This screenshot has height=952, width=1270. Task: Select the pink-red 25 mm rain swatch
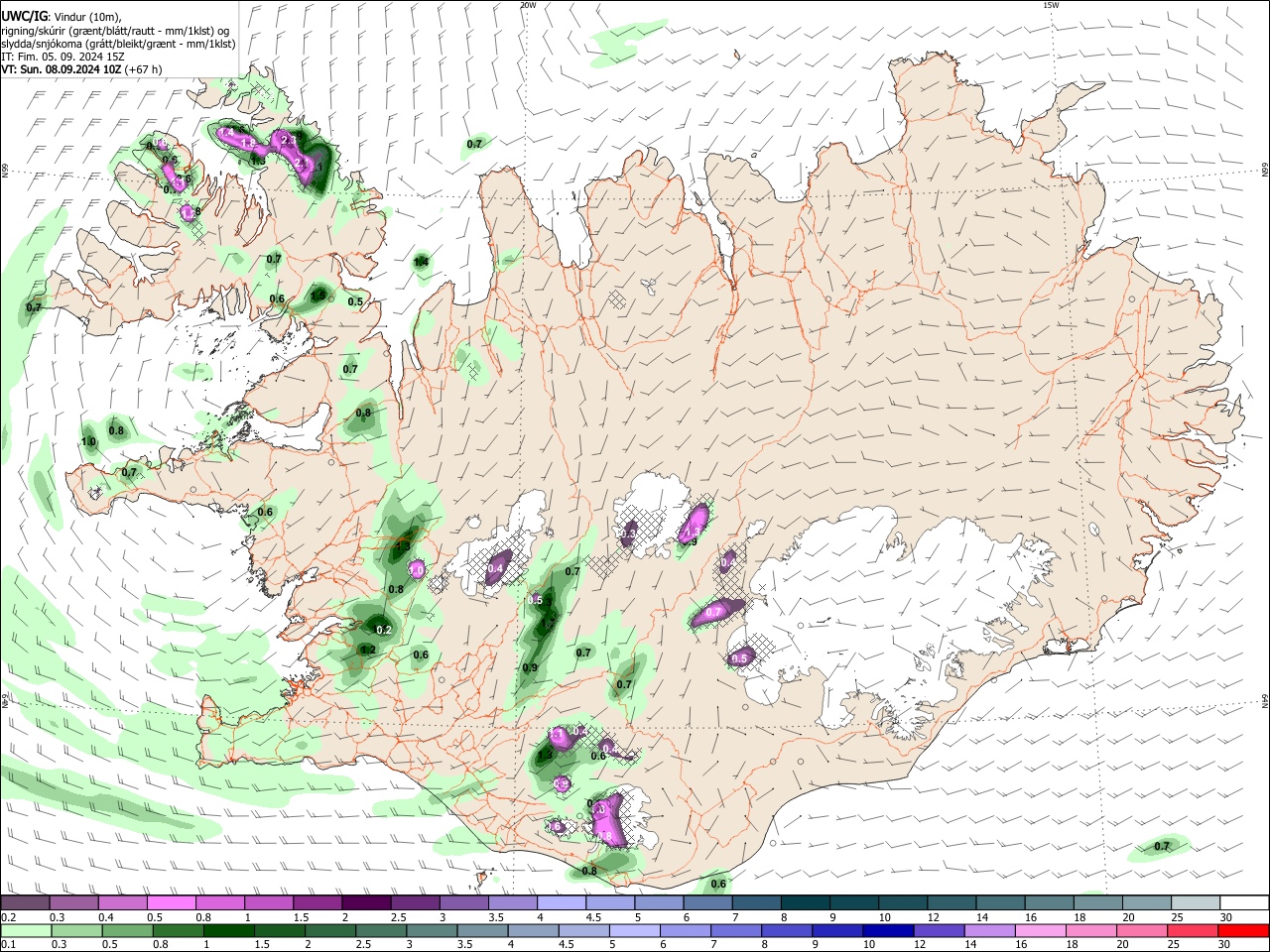(x=1193, y=930)
